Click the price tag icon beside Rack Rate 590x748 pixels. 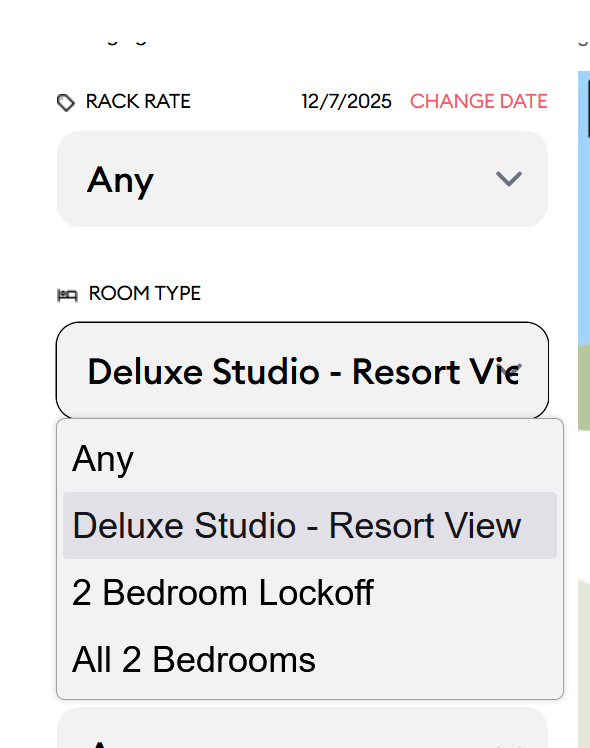[x=66, y=102]
